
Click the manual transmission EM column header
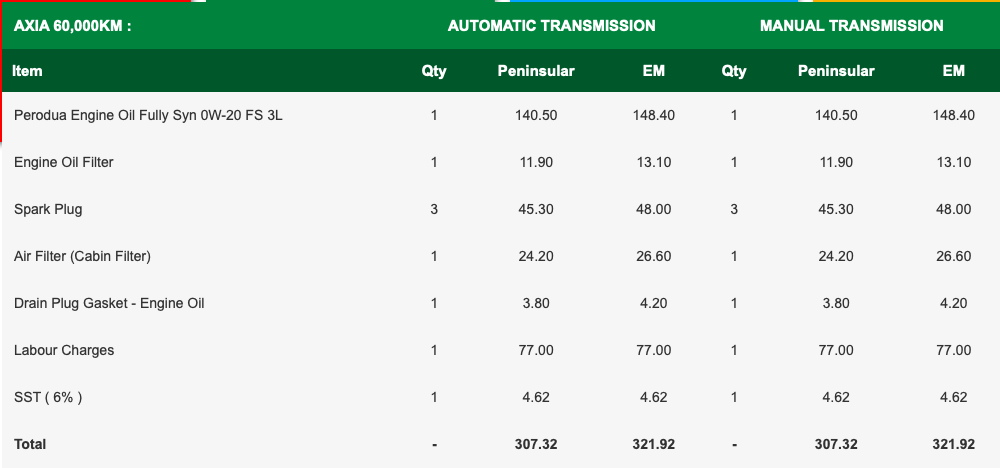[x=953, y=71]
